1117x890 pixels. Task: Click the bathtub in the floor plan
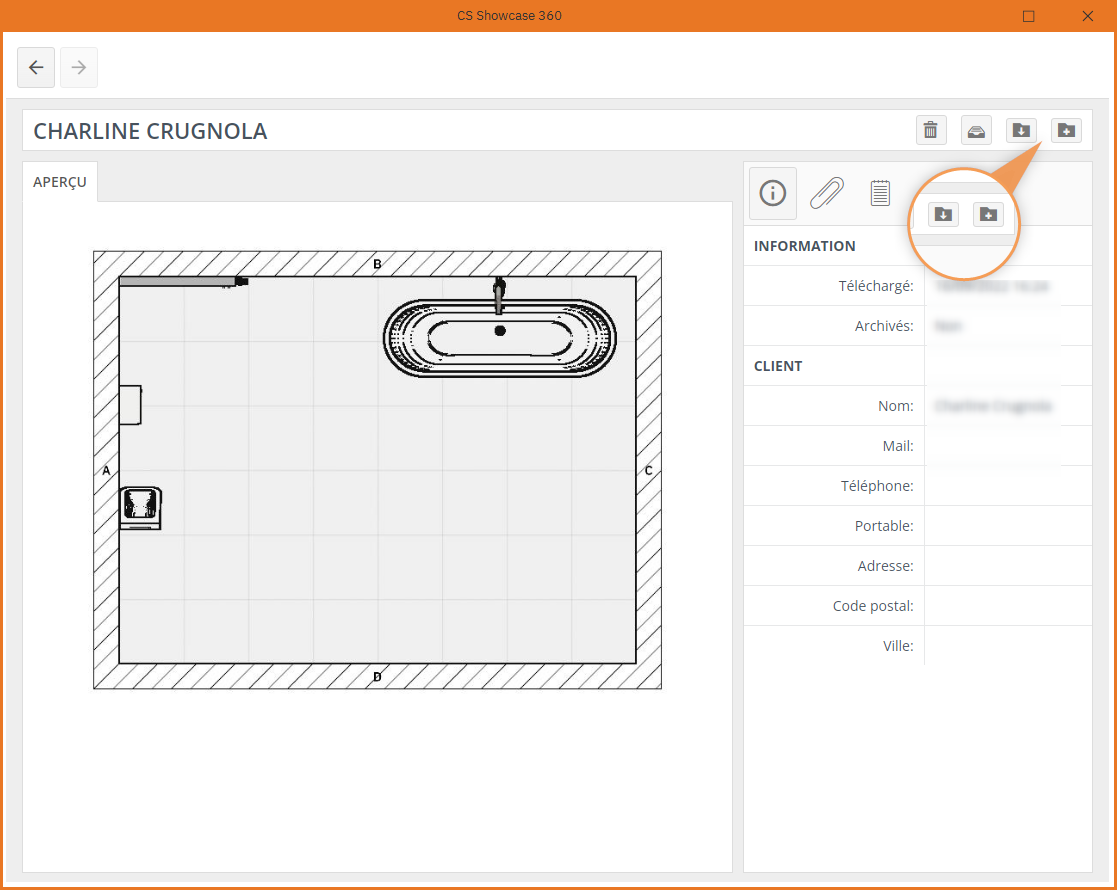[500, 338]
